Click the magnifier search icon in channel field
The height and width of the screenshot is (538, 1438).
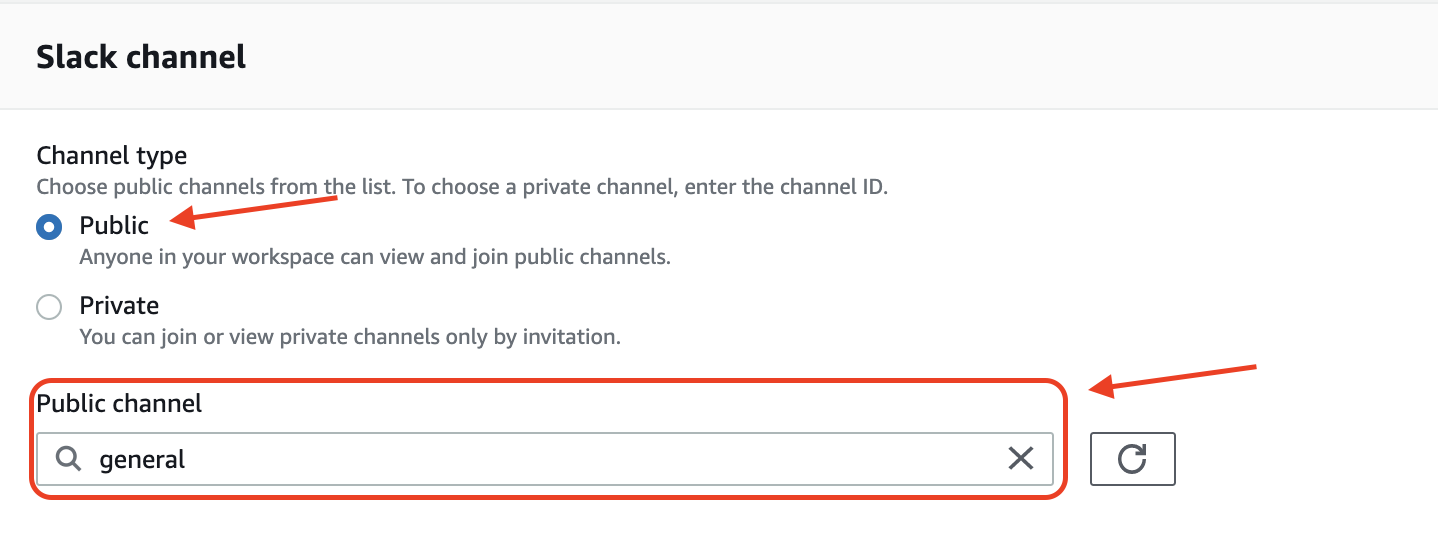pos(68,459)
